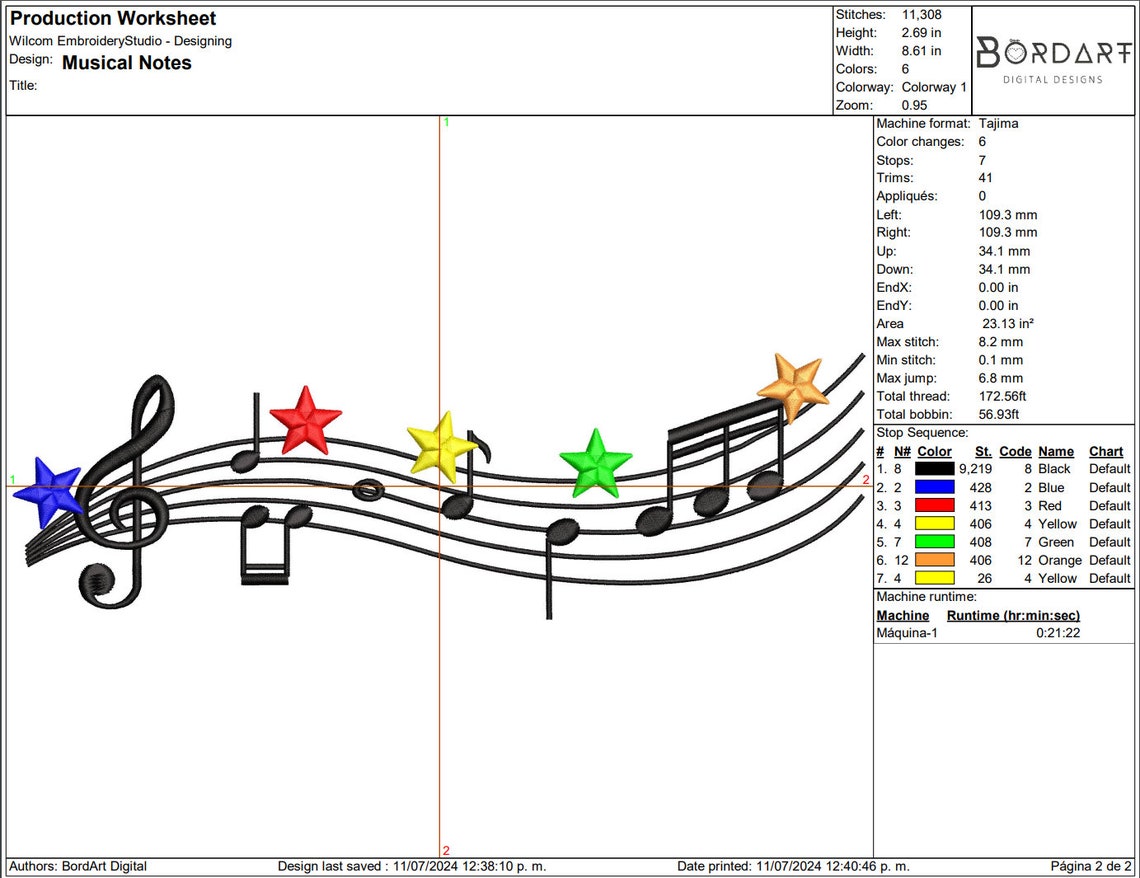
Task: Select the Blue color swatch in stop sequence
Action: tap(934, 487)
